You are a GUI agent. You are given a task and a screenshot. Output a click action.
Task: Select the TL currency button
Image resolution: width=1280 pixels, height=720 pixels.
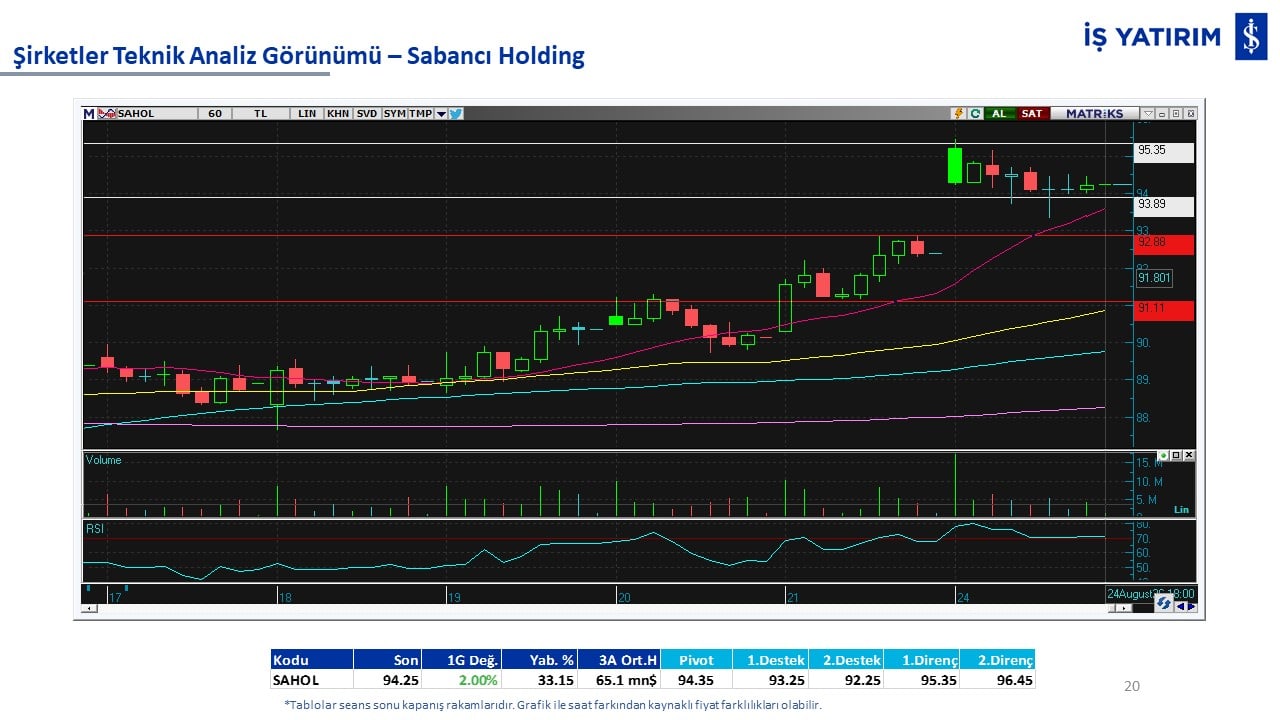[x=261, y=114]
